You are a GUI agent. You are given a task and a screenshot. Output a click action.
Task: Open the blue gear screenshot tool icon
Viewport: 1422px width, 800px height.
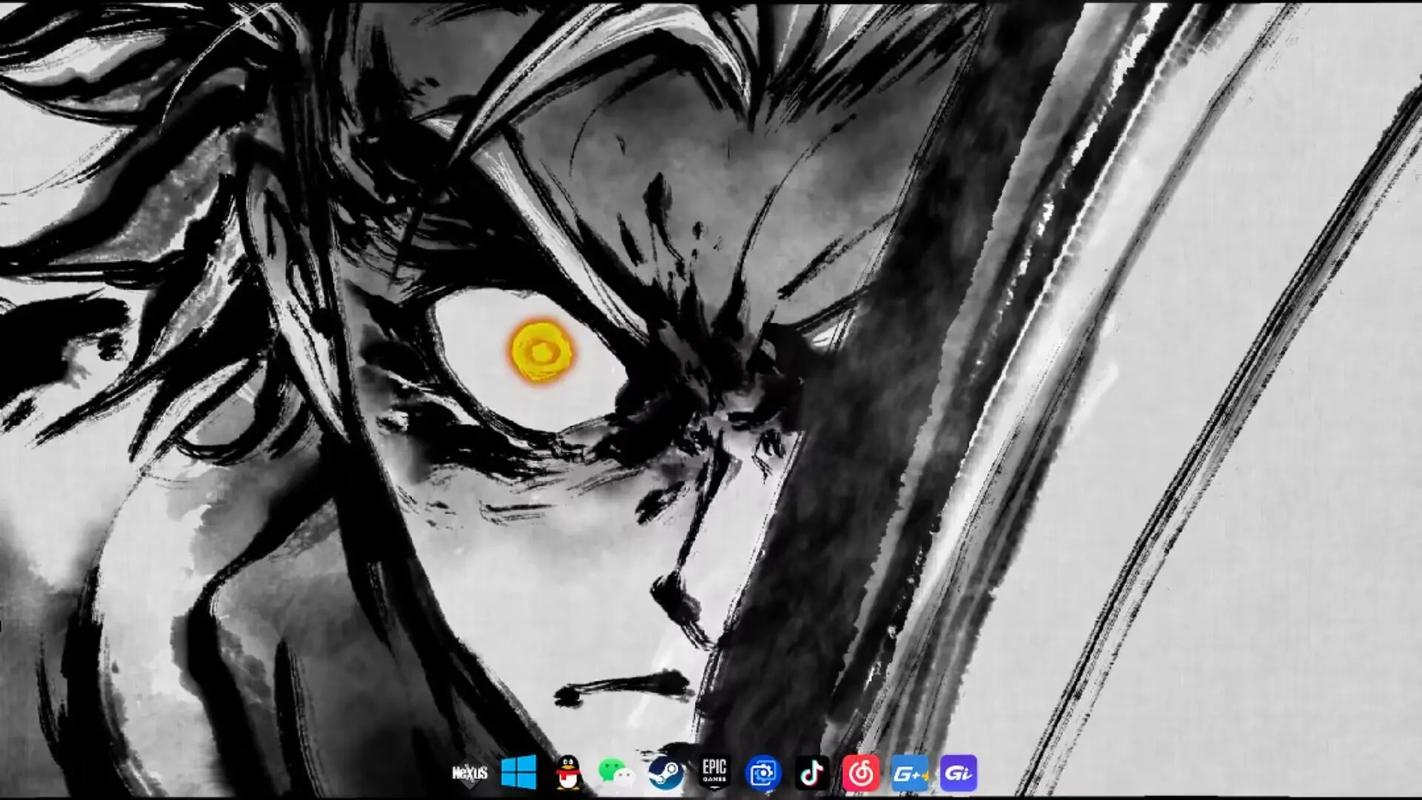coord(763,773)
